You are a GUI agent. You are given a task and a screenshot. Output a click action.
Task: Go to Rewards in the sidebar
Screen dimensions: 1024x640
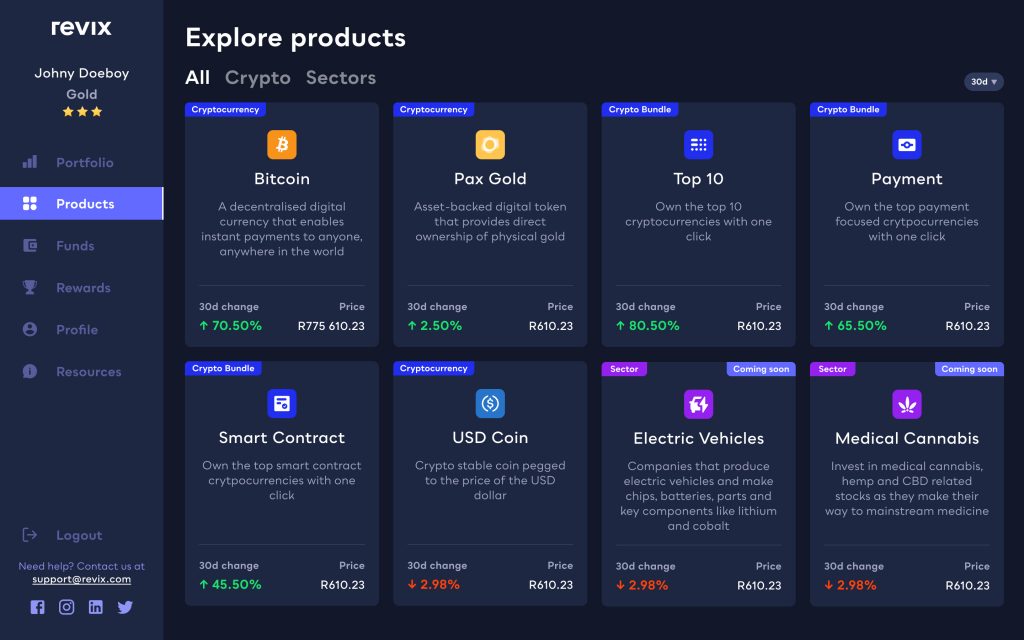83,288
